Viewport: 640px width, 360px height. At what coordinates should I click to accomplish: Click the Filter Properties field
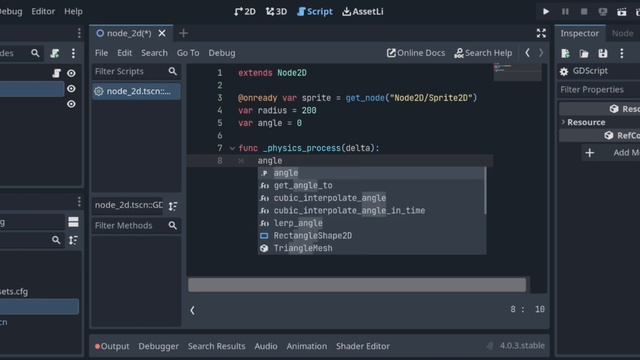pyautogui.click(x=598, y=90)
